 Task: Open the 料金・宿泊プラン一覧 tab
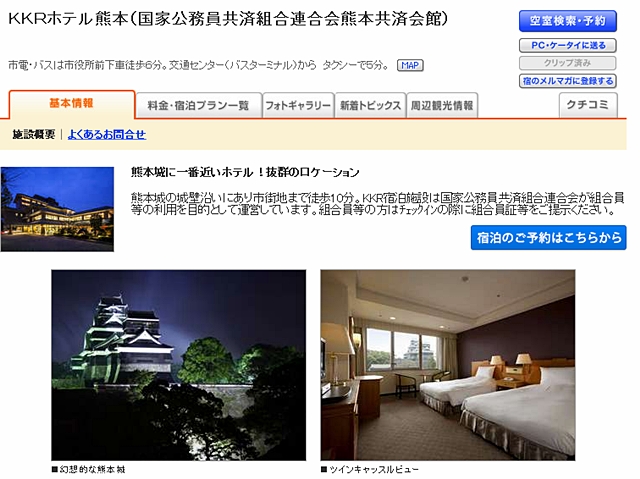[x=198, y=106]
